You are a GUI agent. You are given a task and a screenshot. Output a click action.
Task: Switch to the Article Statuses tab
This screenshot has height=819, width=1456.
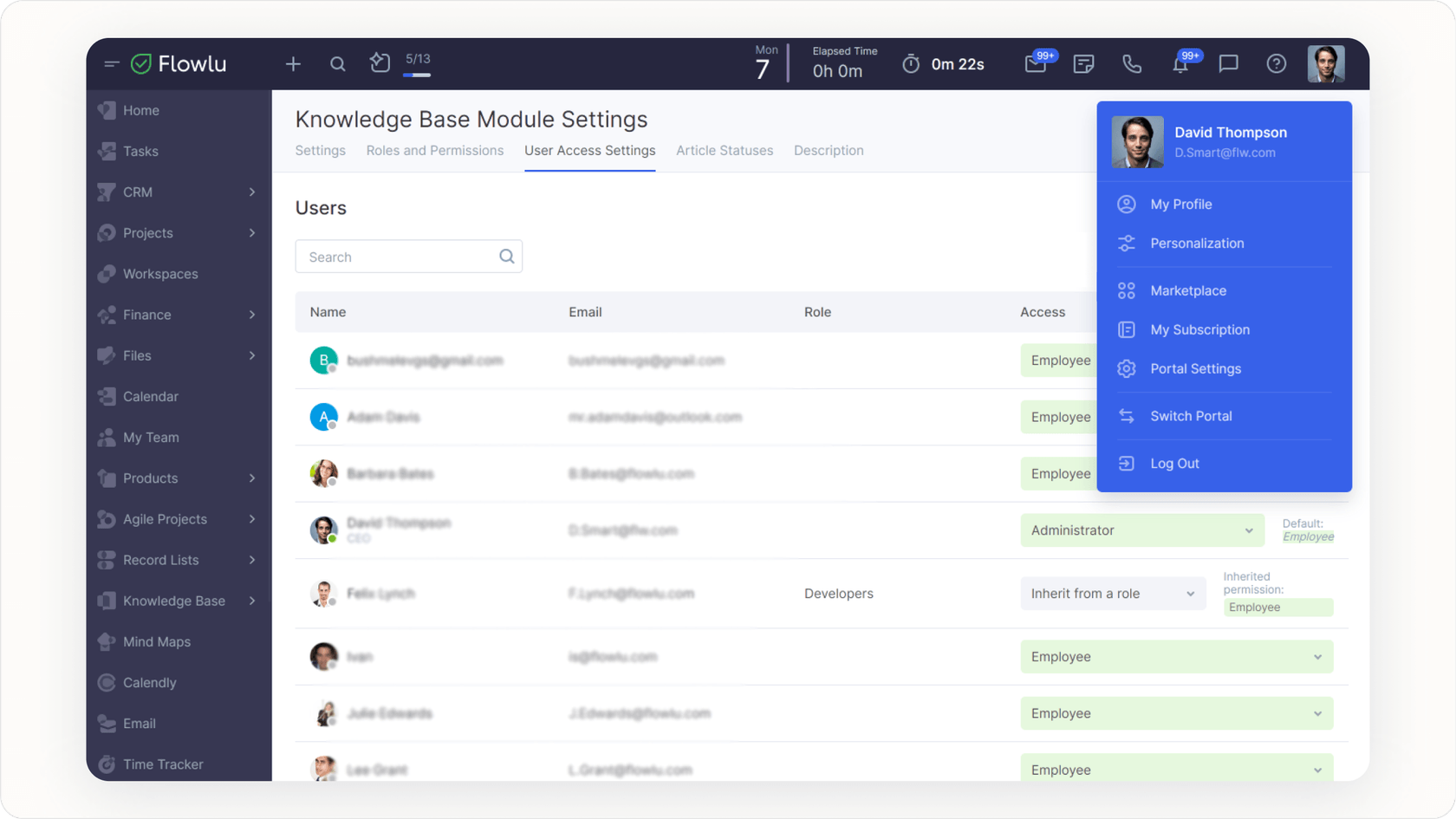click(725, 150)
